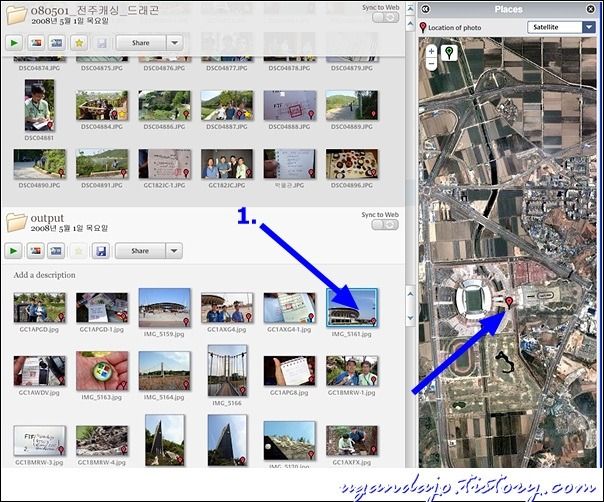Screen dimensions: 604x502
Task: Play slideshow for the top folder
Action: pos(14,43)
